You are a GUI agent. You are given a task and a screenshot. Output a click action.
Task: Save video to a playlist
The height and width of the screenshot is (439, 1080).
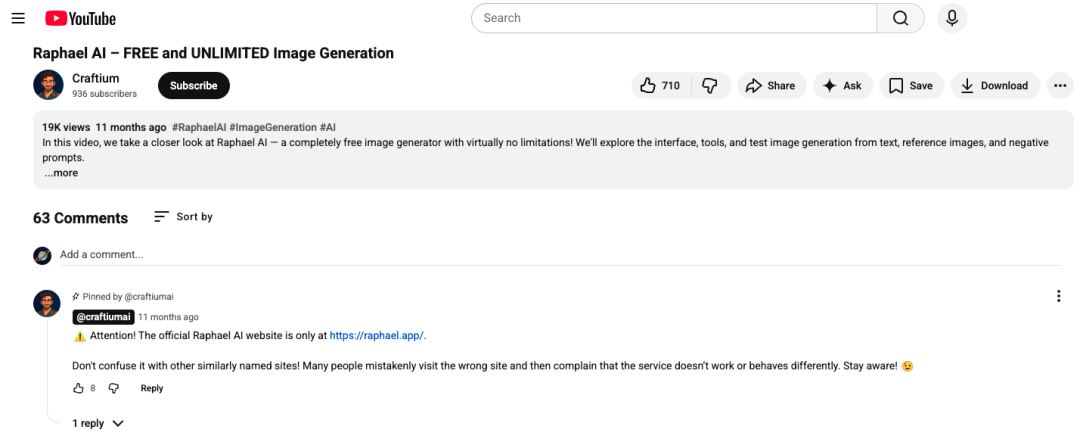[911, 86]
